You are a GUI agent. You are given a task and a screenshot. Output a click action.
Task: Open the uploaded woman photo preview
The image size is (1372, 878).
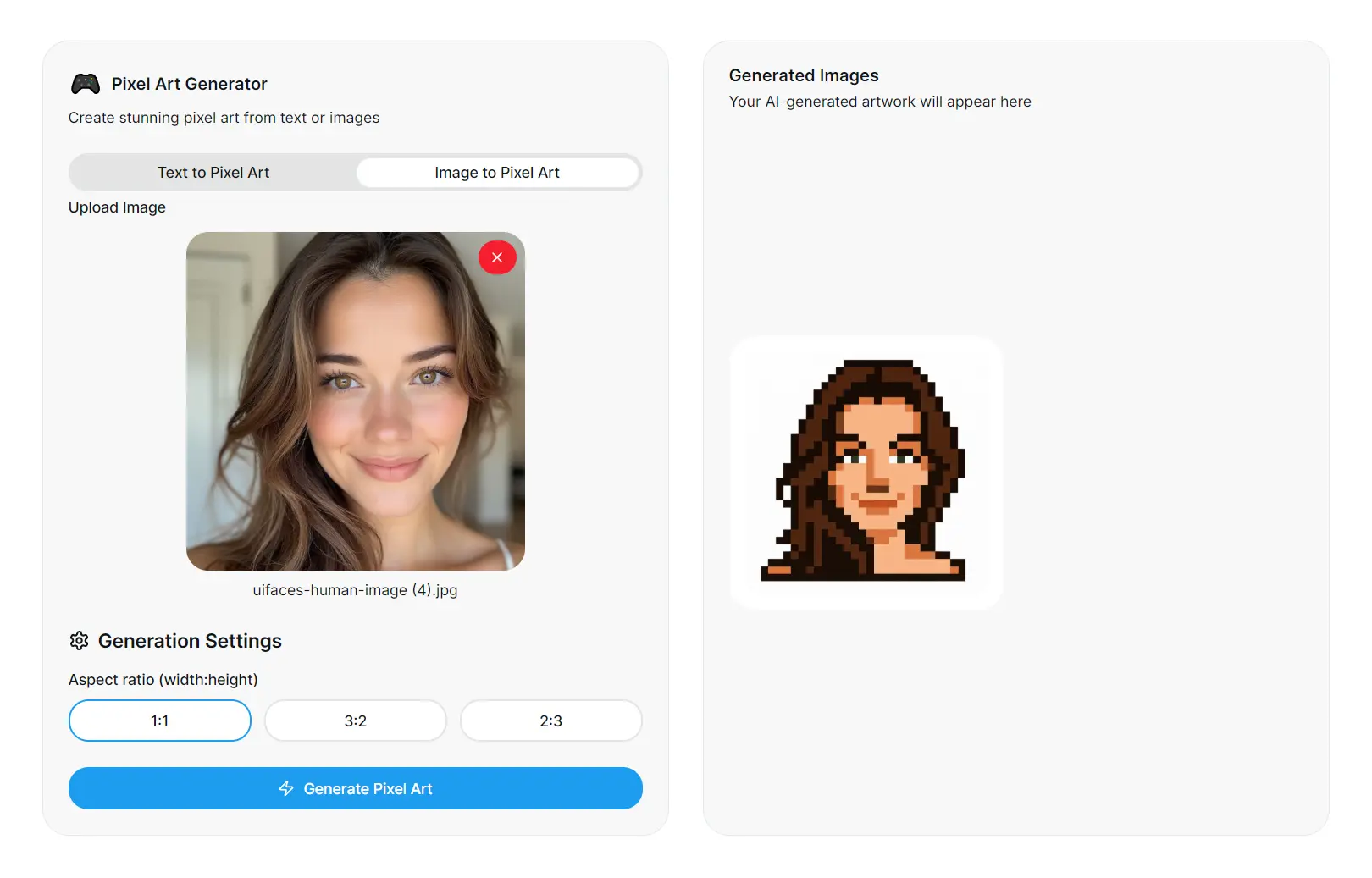point(356,401)
